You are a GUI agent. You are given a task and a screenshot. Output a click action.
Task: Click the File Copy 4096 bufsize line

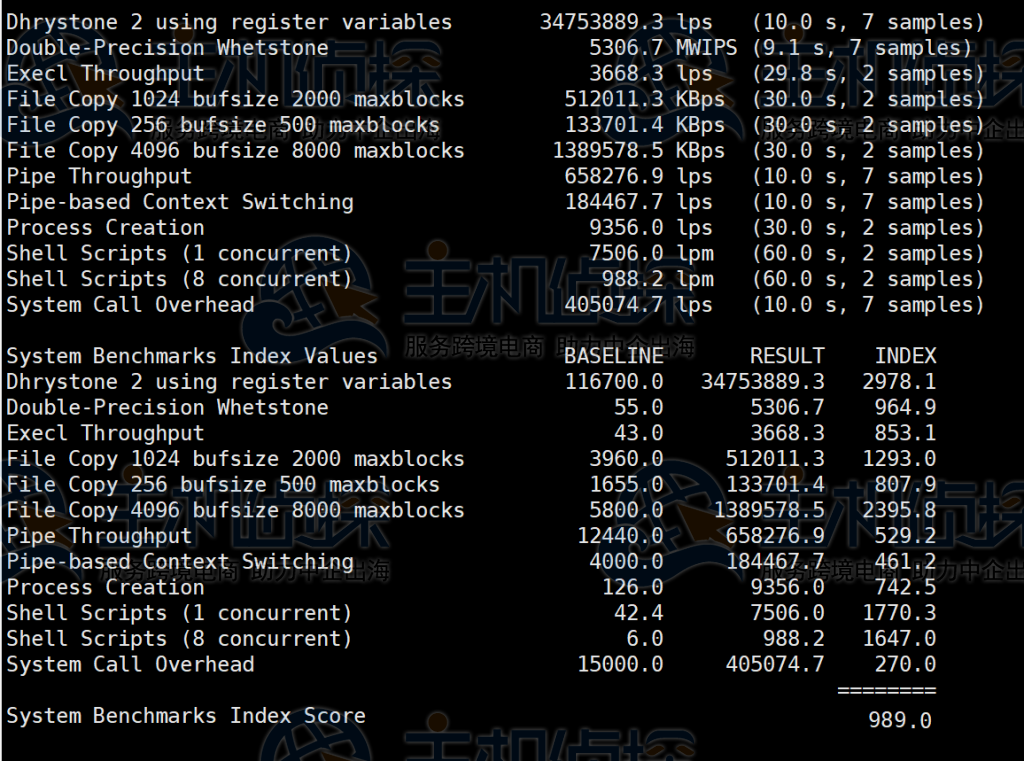pos(235,150)
